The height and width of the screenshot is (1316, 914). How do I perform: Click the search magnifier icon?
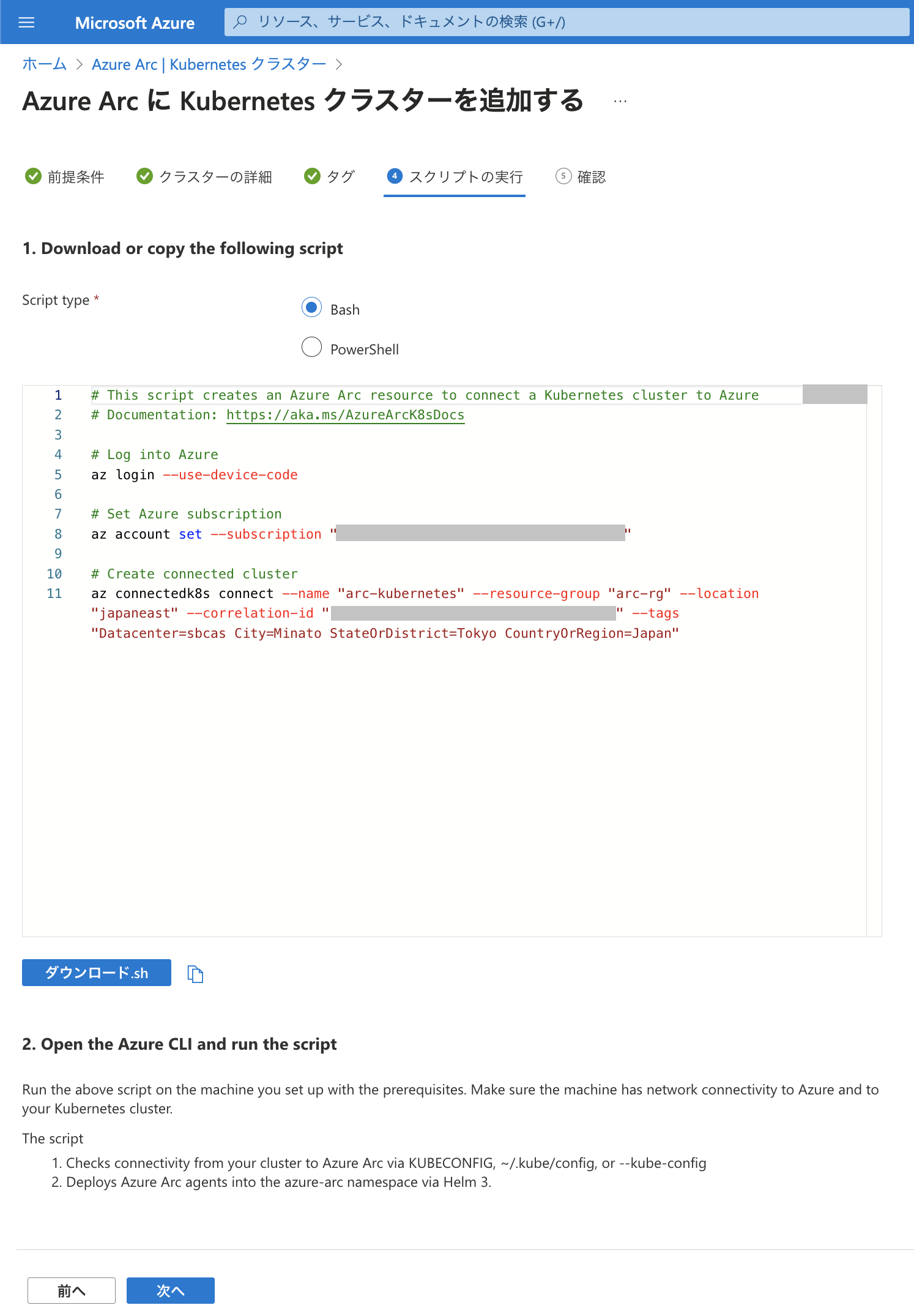240,22
